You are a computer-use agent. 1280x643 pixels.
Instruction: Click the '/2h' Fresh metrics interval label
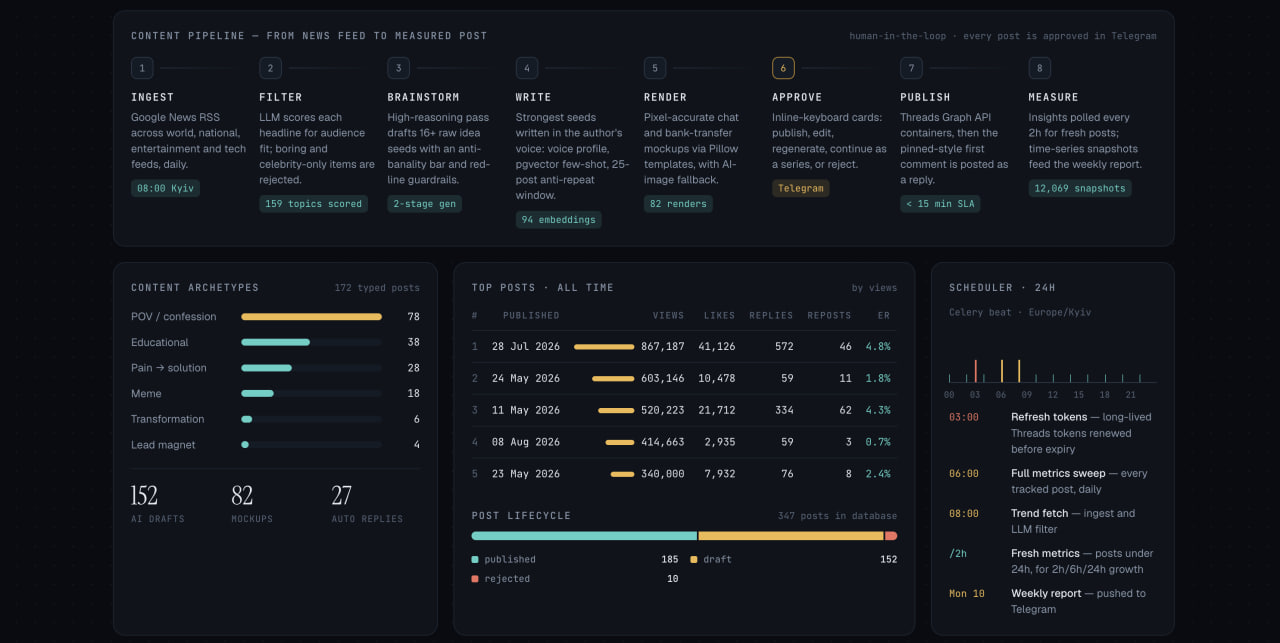point(958,554)
